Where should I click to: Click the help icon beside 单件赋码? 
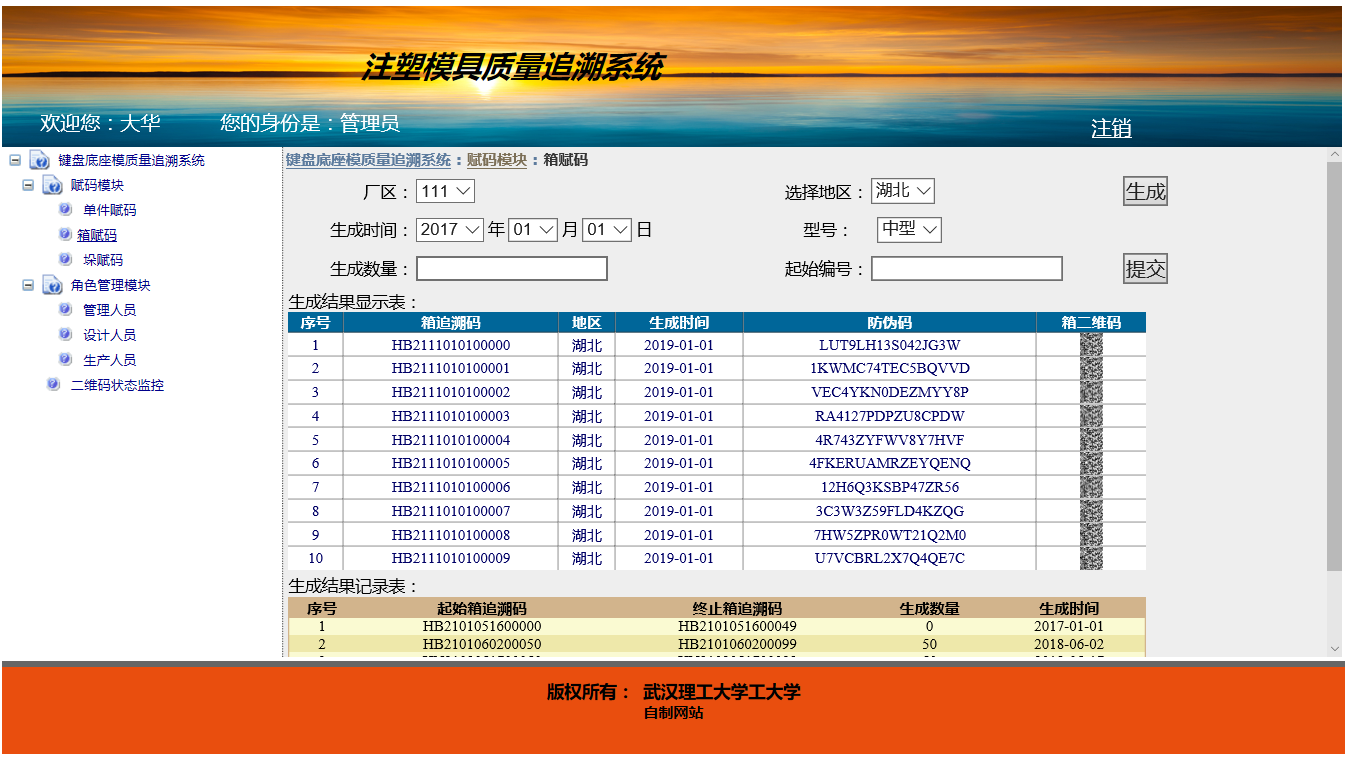66,210
